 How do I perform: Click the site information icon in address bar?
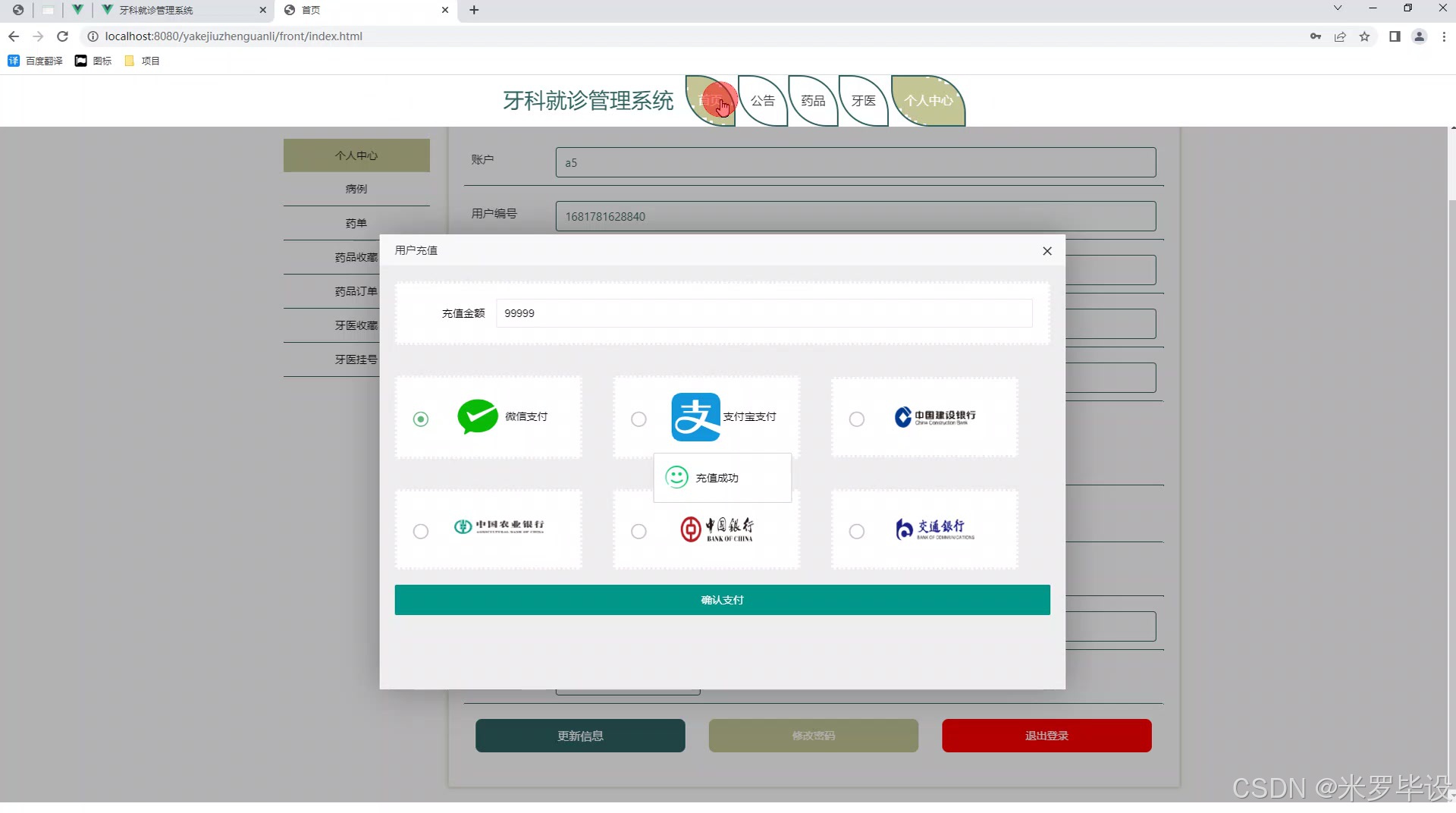pyautogui.click(x=93, y=36)
